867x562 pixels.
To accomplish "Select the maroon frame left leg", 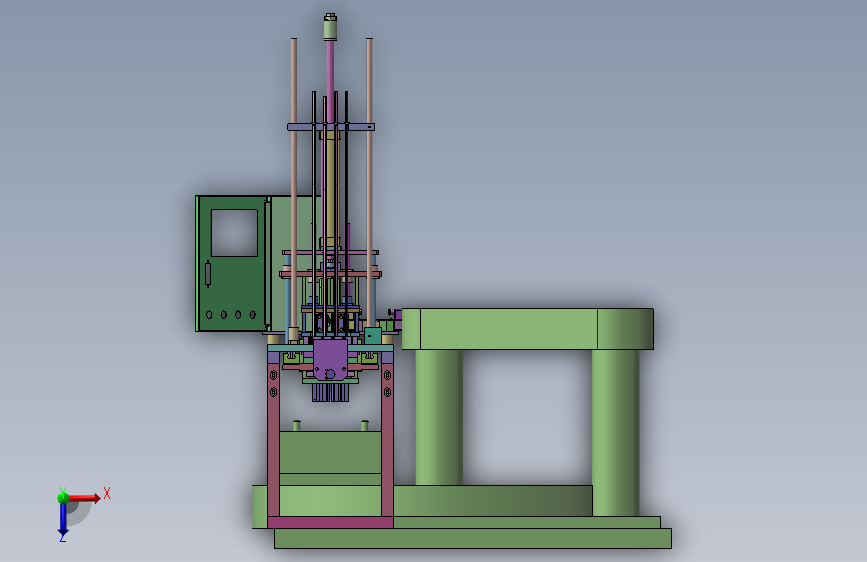I will 273,440.
